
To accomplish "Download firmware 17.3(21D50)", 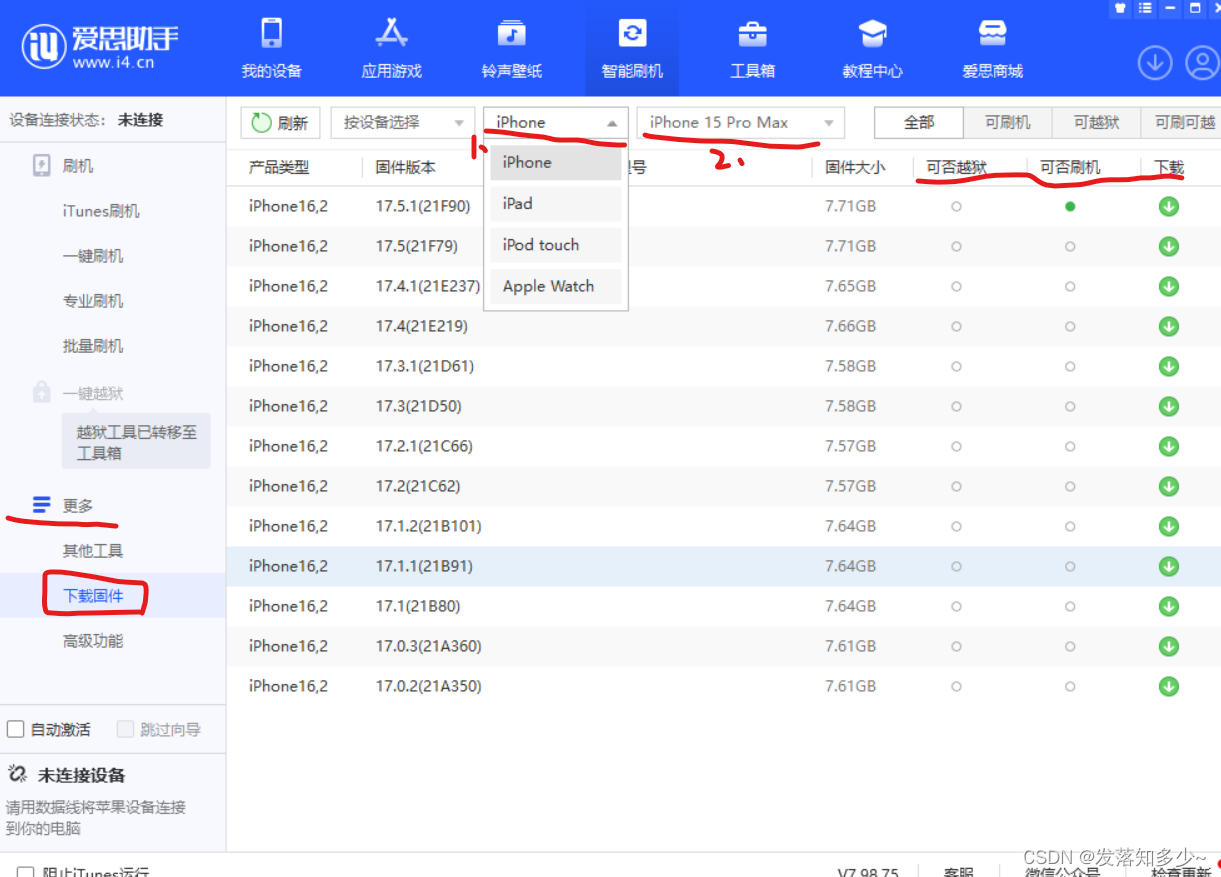I will [1168, 406].
